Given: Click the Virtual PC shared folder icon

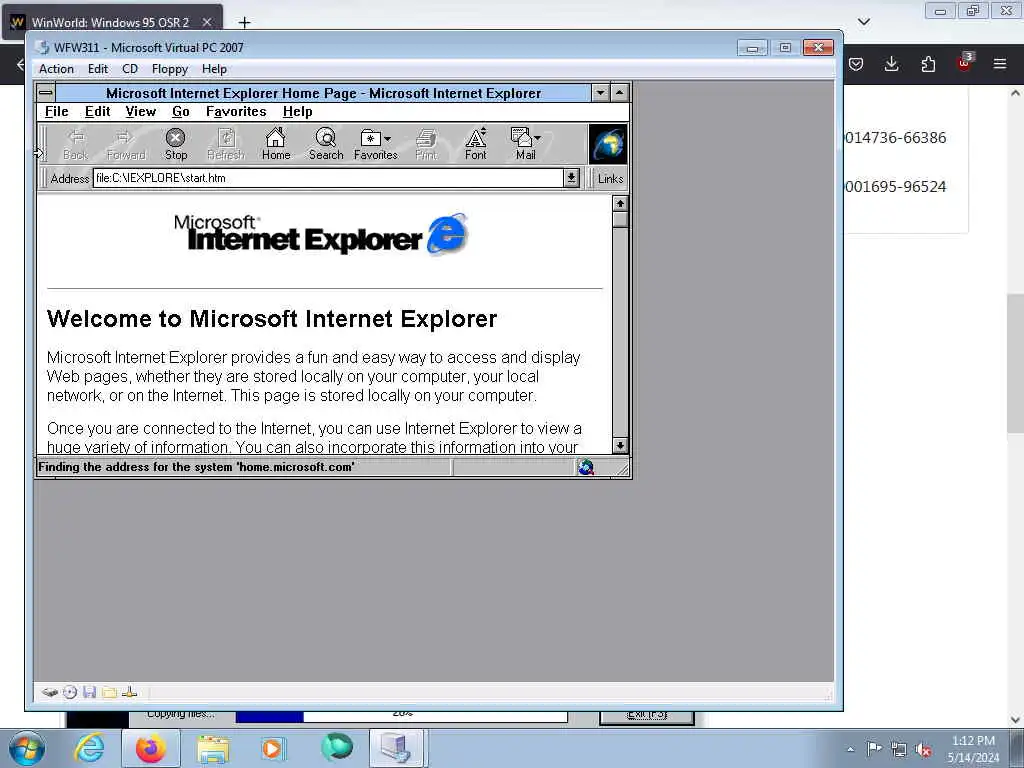Looking at the screenshot, I should (x=110, y=692).
